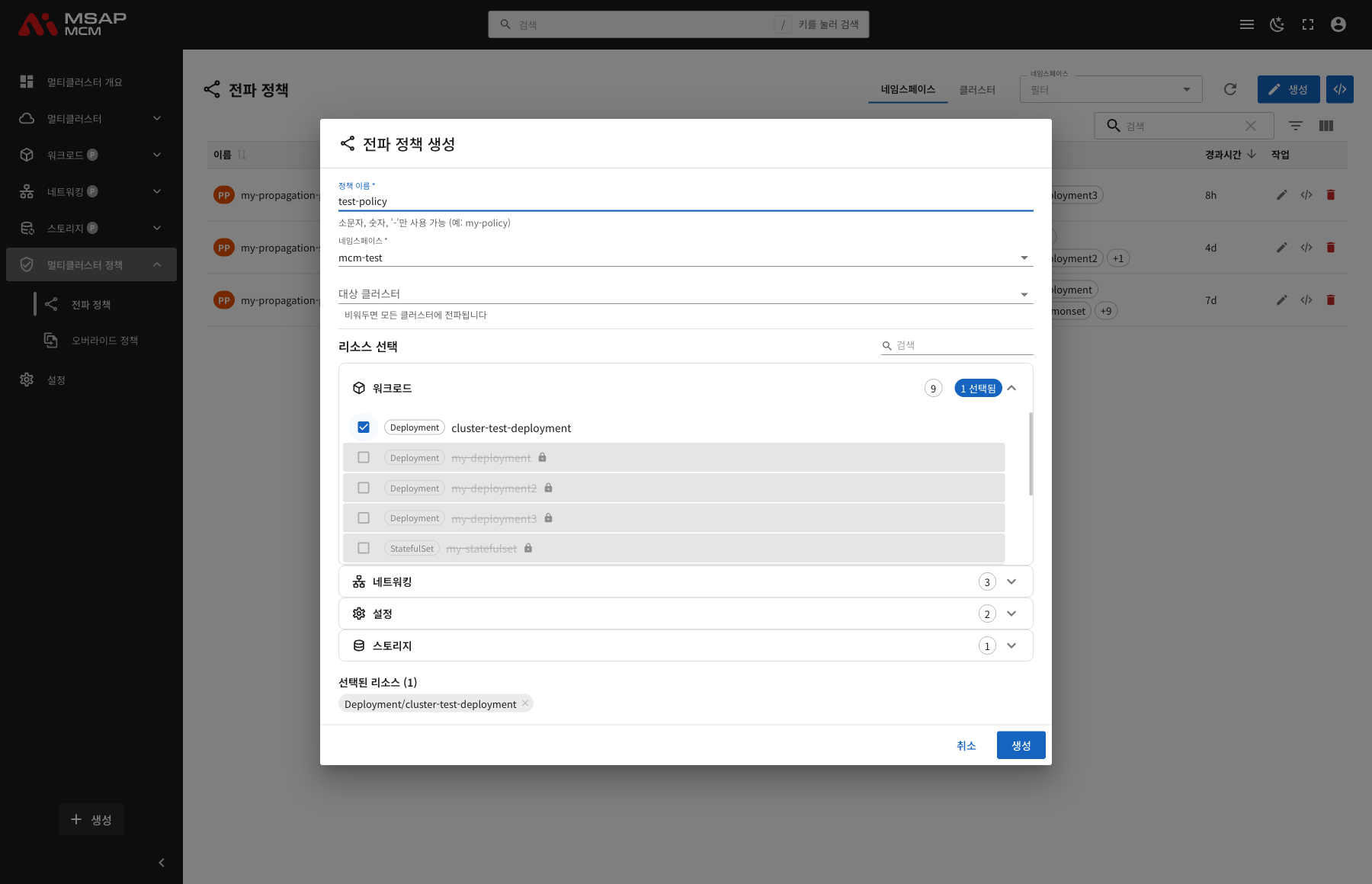Screen dimensions: 1372x884
Task: Toggle the my-deployment3 checkbox
Action: tap(364, 518)
